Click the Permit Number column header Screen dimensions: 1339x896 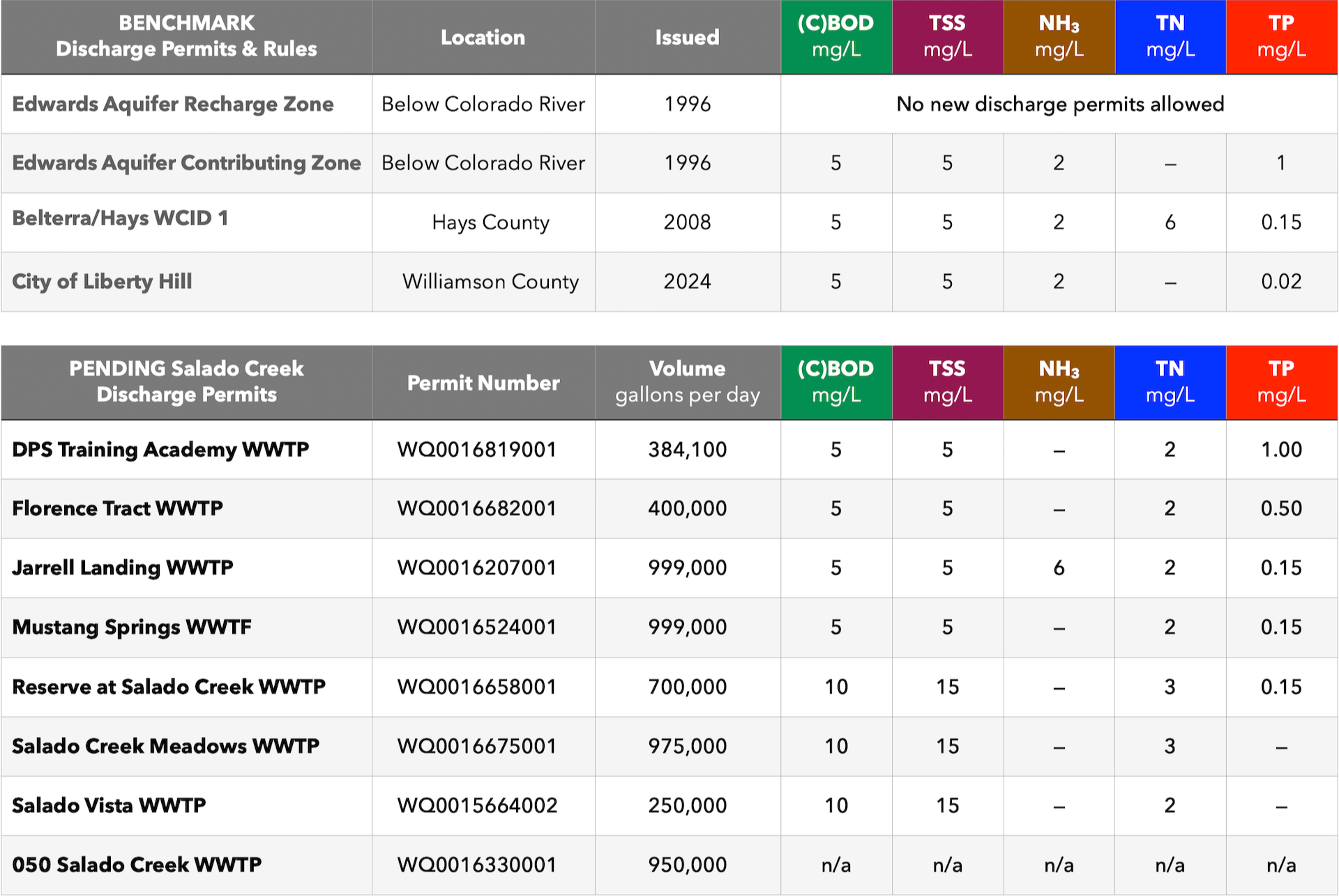(x=483, y=383)
